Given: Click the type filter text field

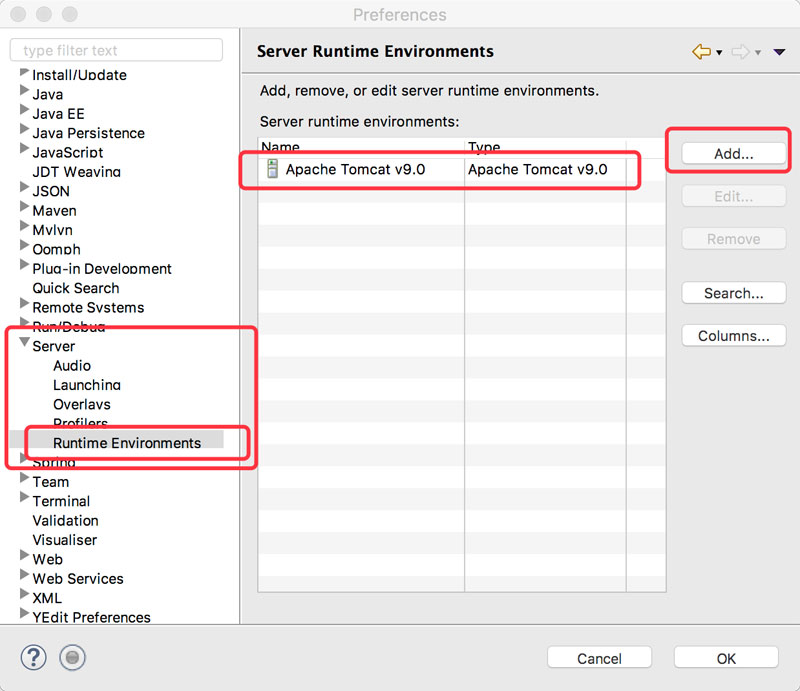Looking at the screenshot, I should tap(116, 49).
